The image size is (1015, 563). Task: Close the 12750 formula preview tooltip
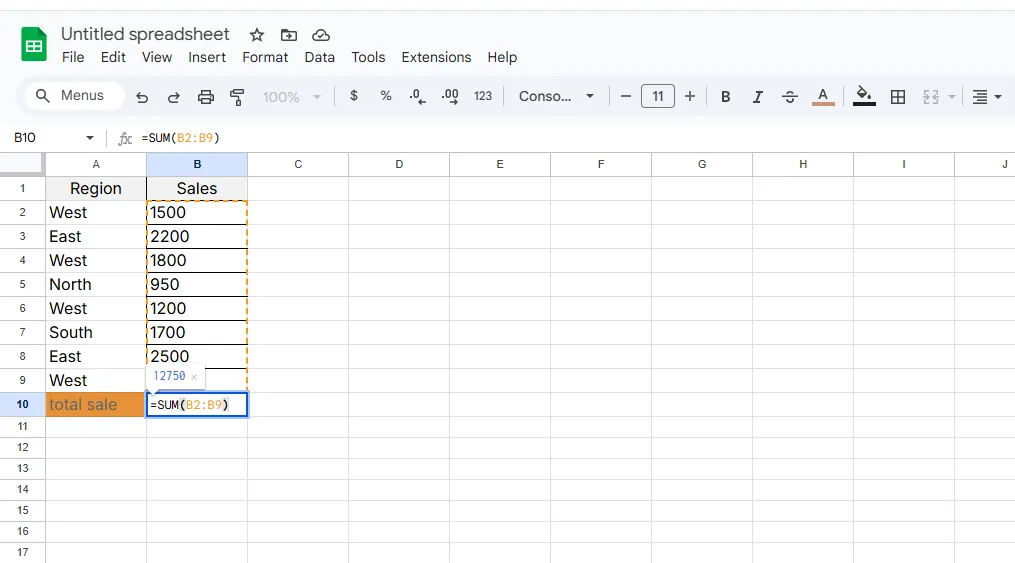(x=194, y=377)
